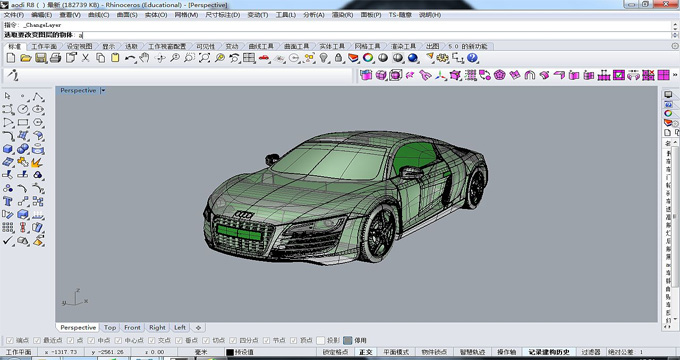
Task: Switch to the Front viewport tab
Action: coord(132,327)
